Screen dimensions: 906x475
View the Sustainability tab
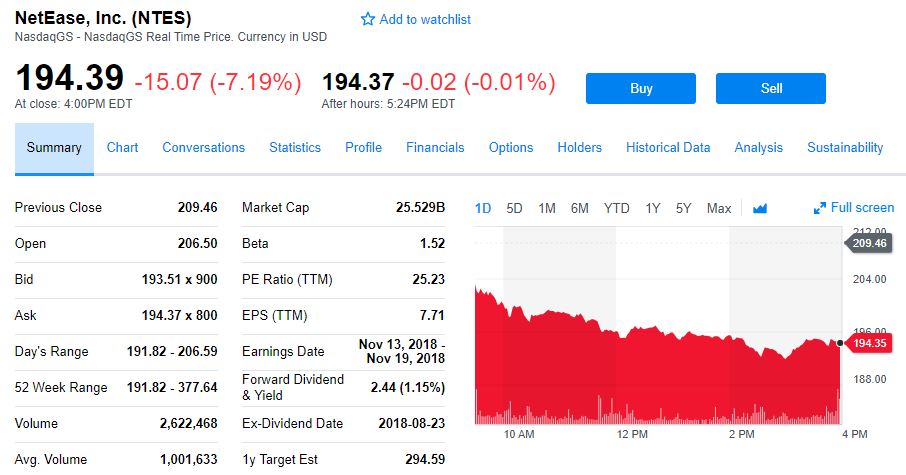(x=845, y=148)
